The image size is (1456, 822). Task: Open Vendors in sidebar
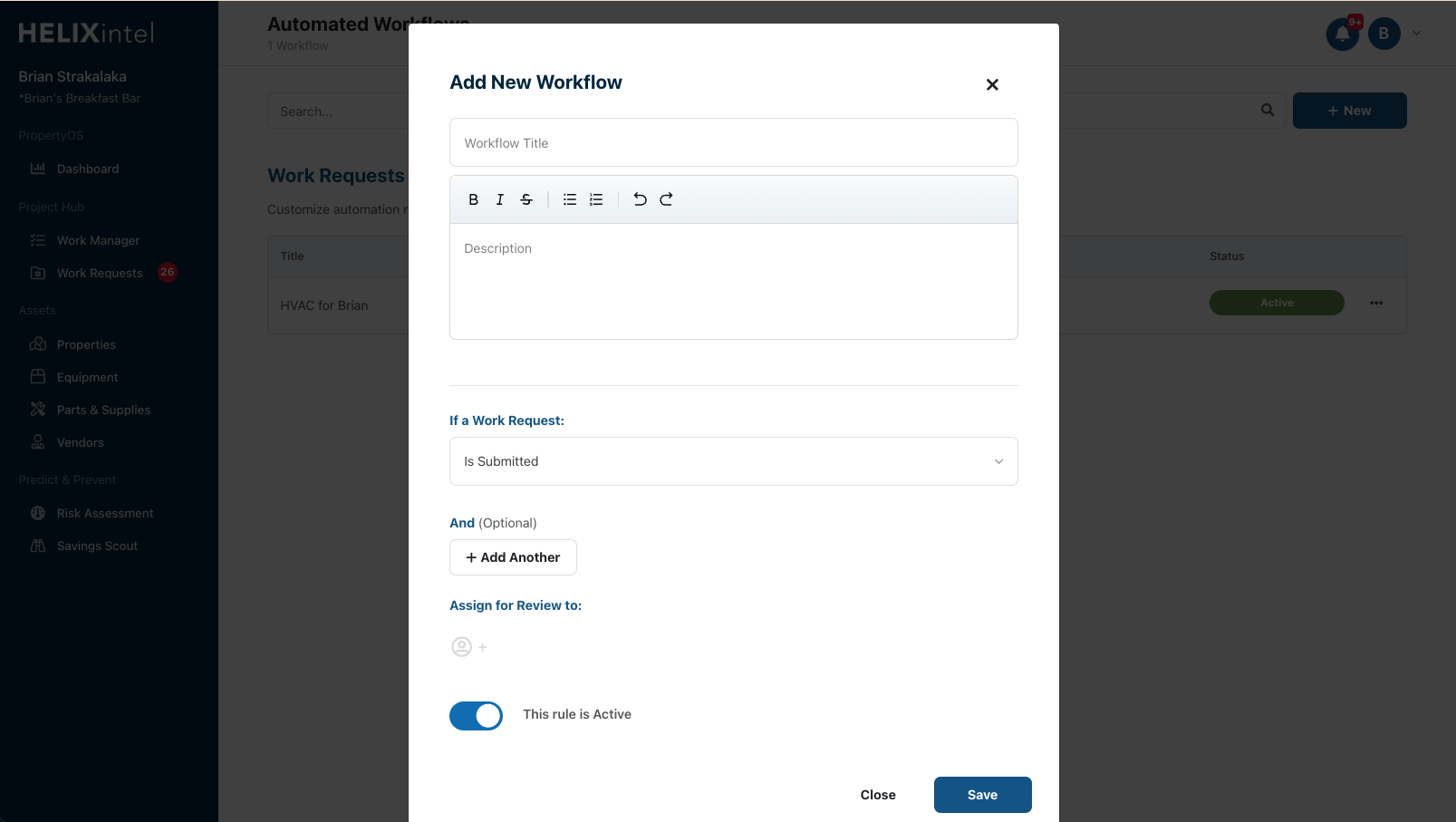(x=80, y=442)
